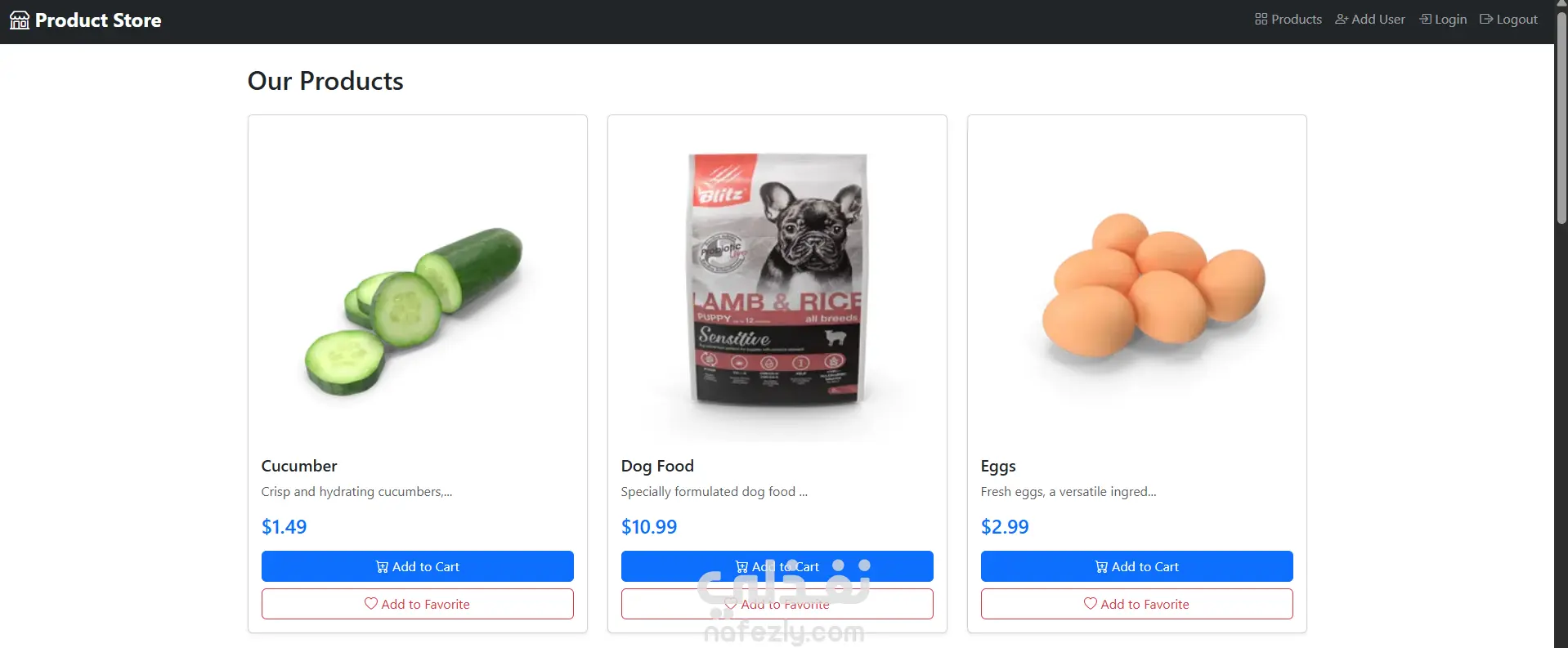Add Dog Food to cart

click(777, 566)
